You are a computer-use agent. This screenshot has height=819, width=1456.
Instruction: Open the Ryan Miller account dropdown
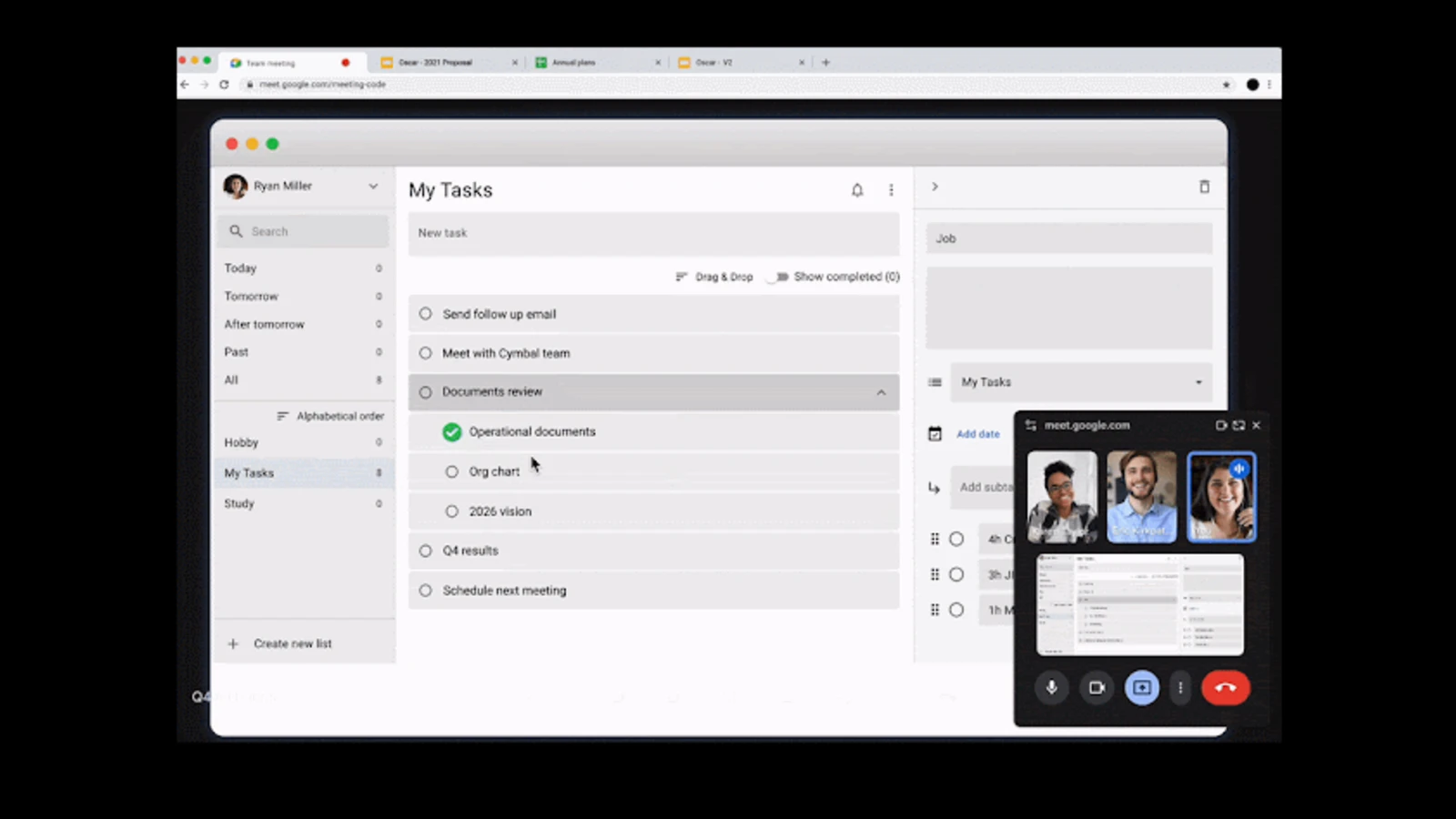pyautogui.click(x=372, y=187)
